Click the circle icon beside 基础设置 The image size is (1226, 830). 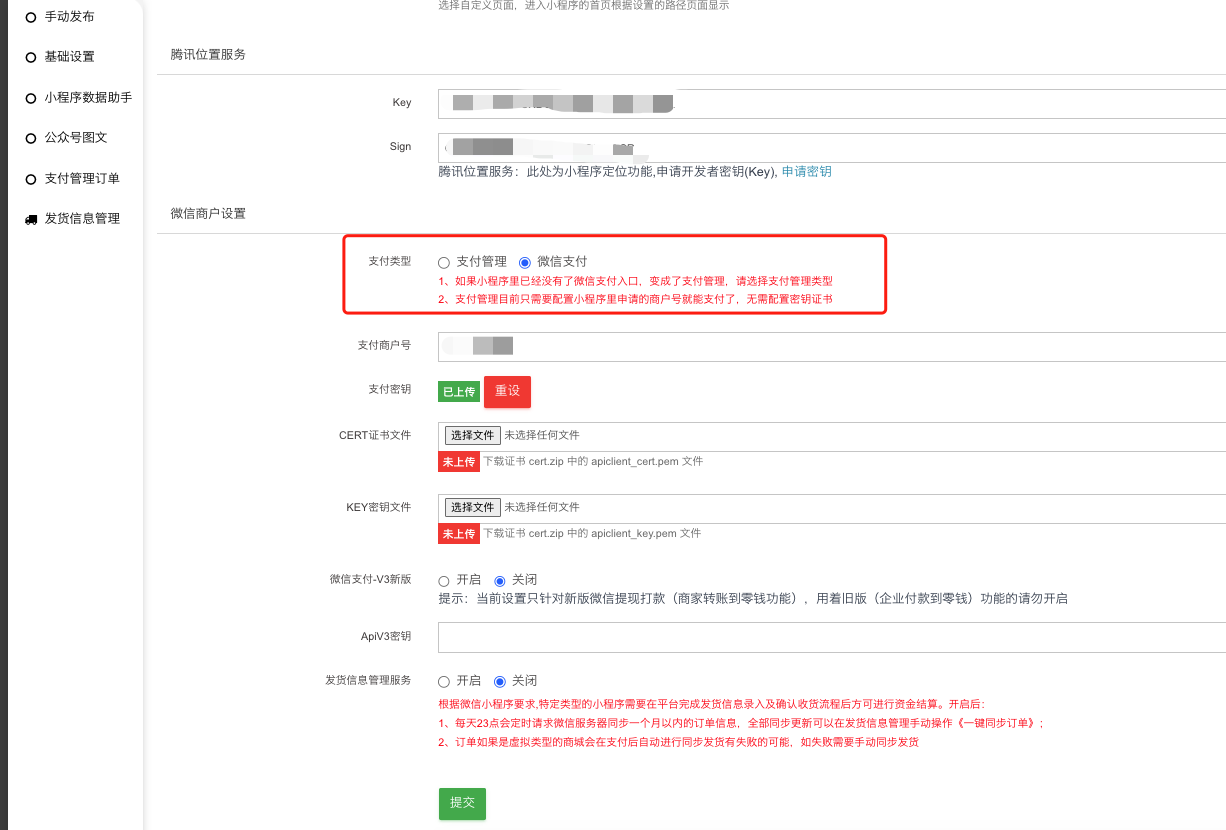click(x=31, y=57)
